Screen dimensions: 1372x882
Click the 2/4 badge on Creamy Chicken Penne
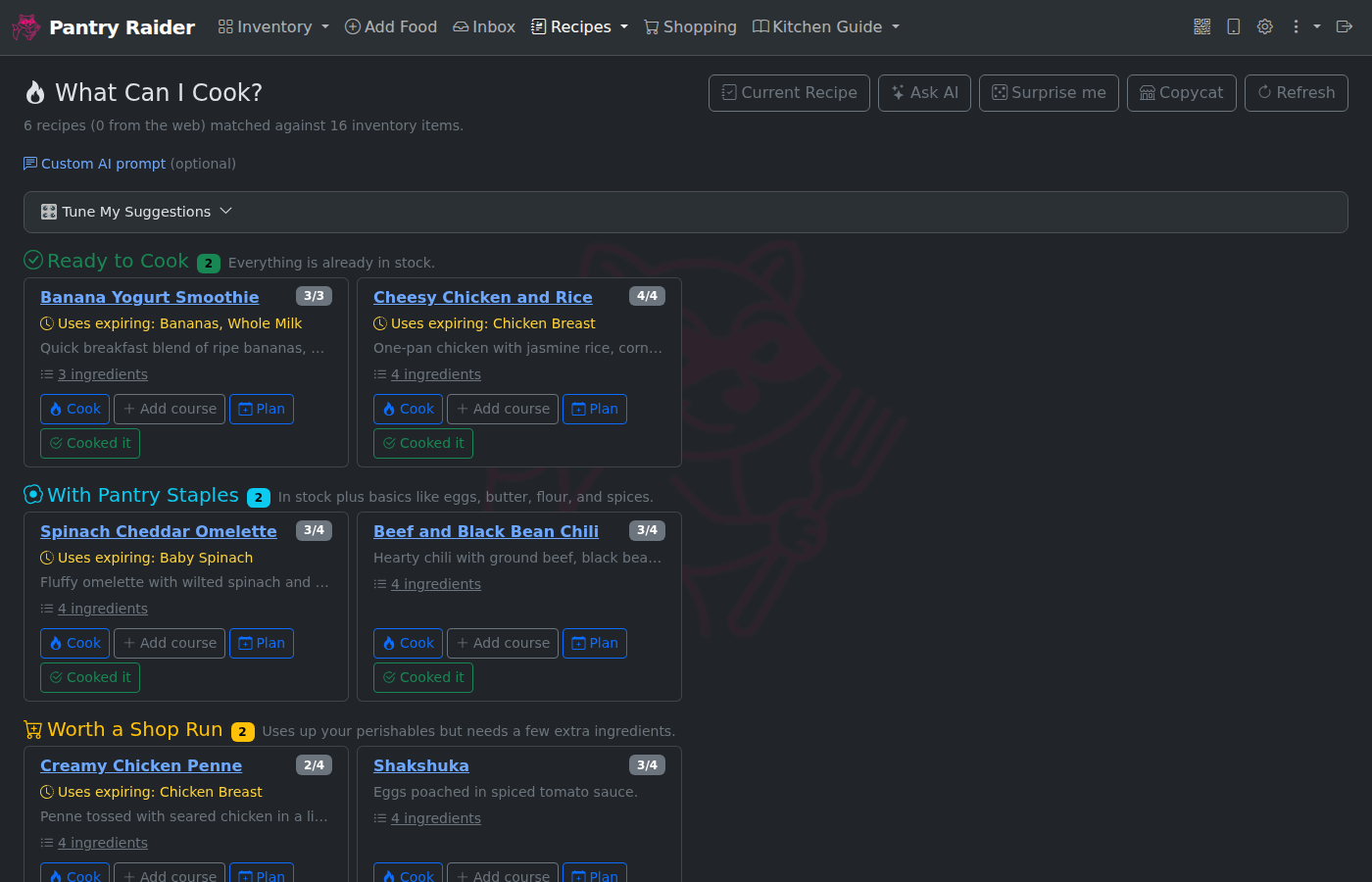[x=314, y=764]
